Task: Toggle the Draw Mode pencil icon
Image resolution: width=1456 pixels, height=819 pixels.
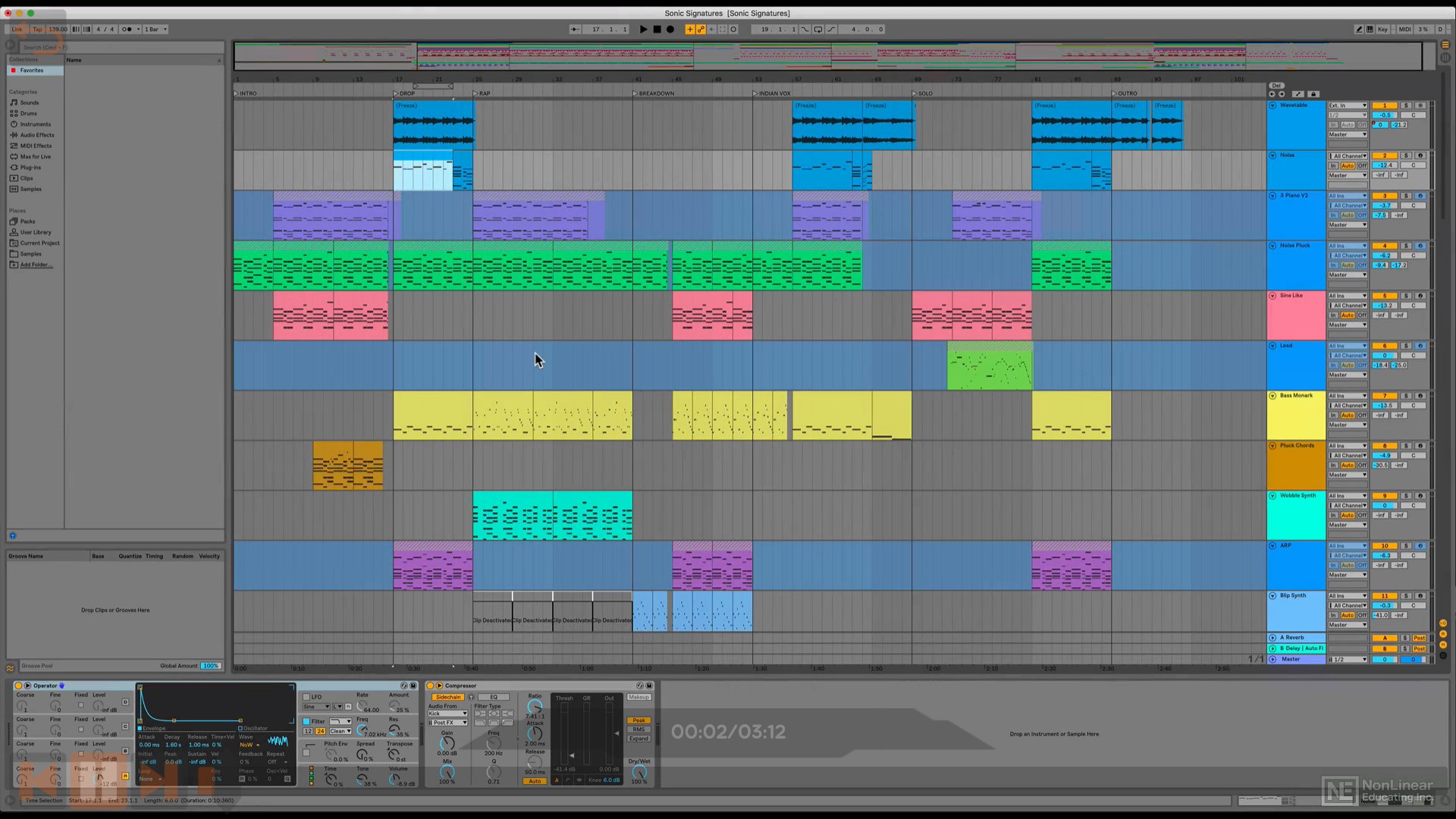Action: click(1358, 30)
